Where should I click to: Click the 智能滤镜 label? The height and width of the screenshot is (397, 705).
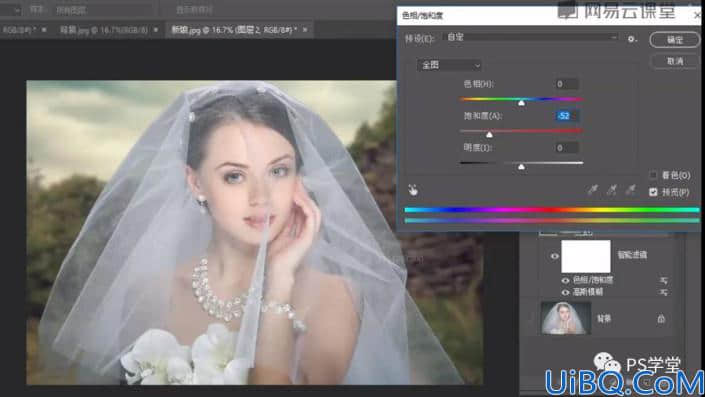pyautogui.click(x=632, y=255)
